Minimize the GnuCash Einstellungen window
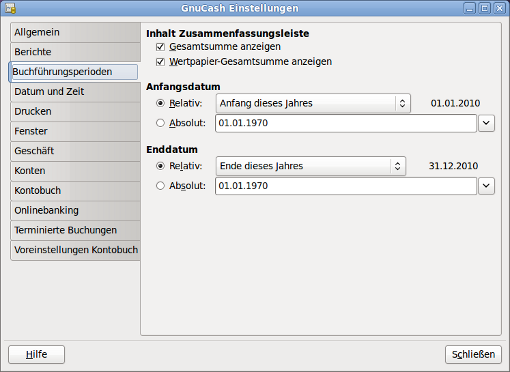 click(x=470, y=8)
